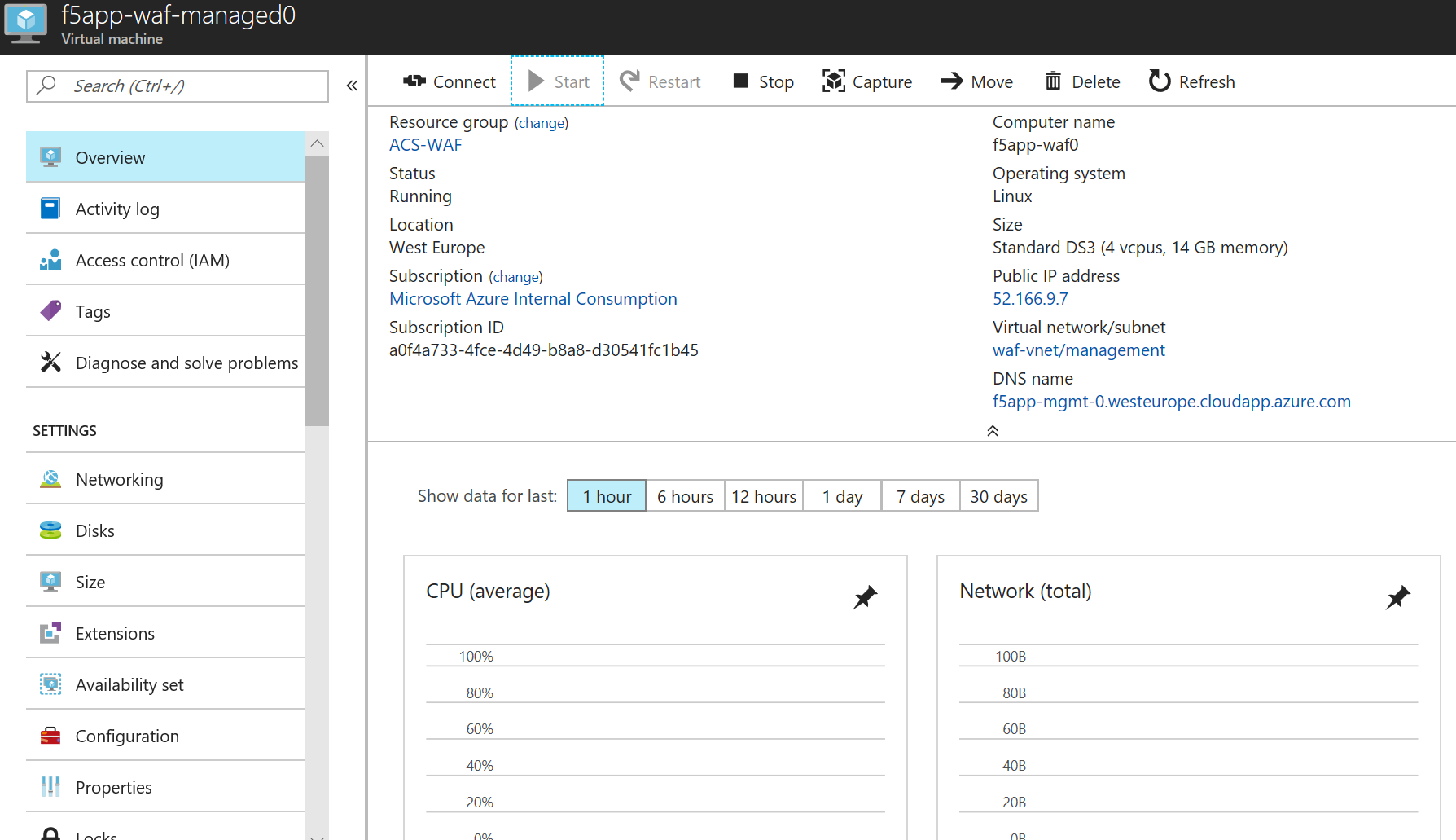Move the VM to another group
This screenshot has height=840, width=1456.
[976, 81]
